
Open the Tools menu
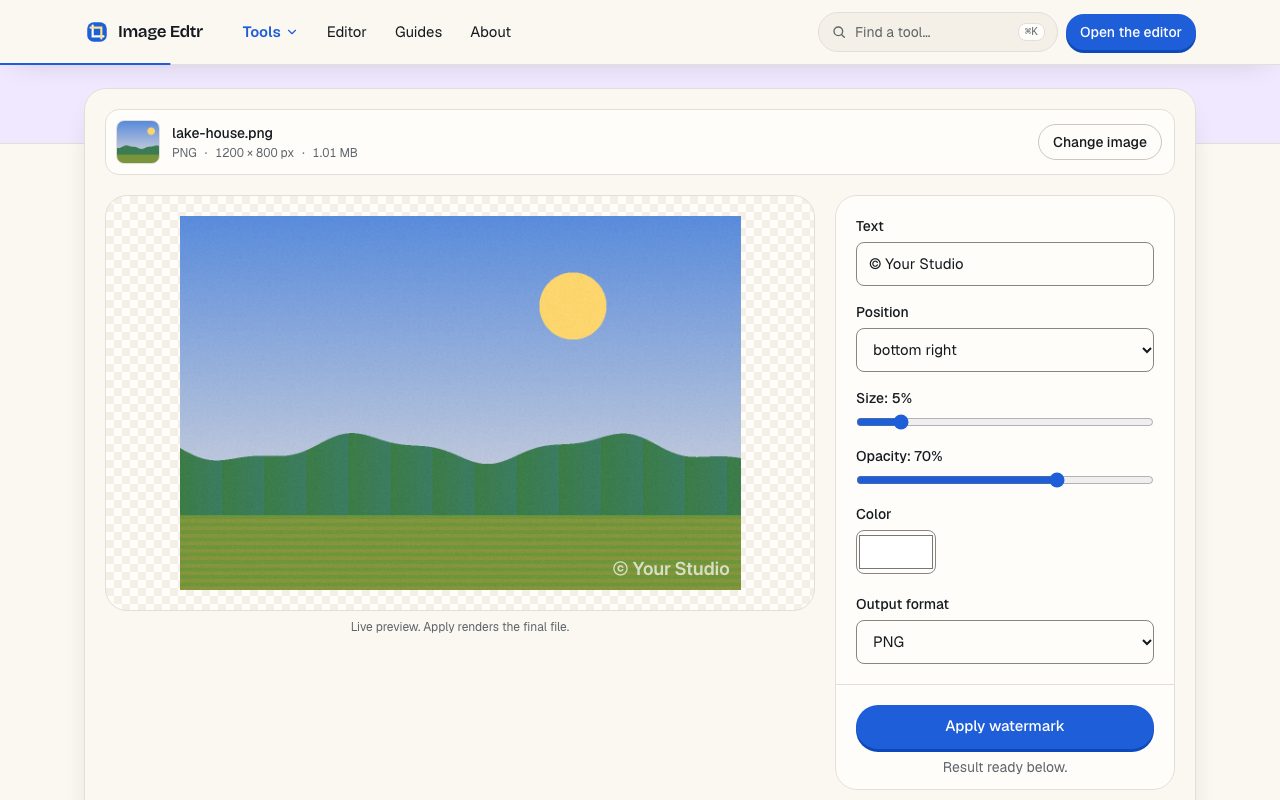coord(270,32)
